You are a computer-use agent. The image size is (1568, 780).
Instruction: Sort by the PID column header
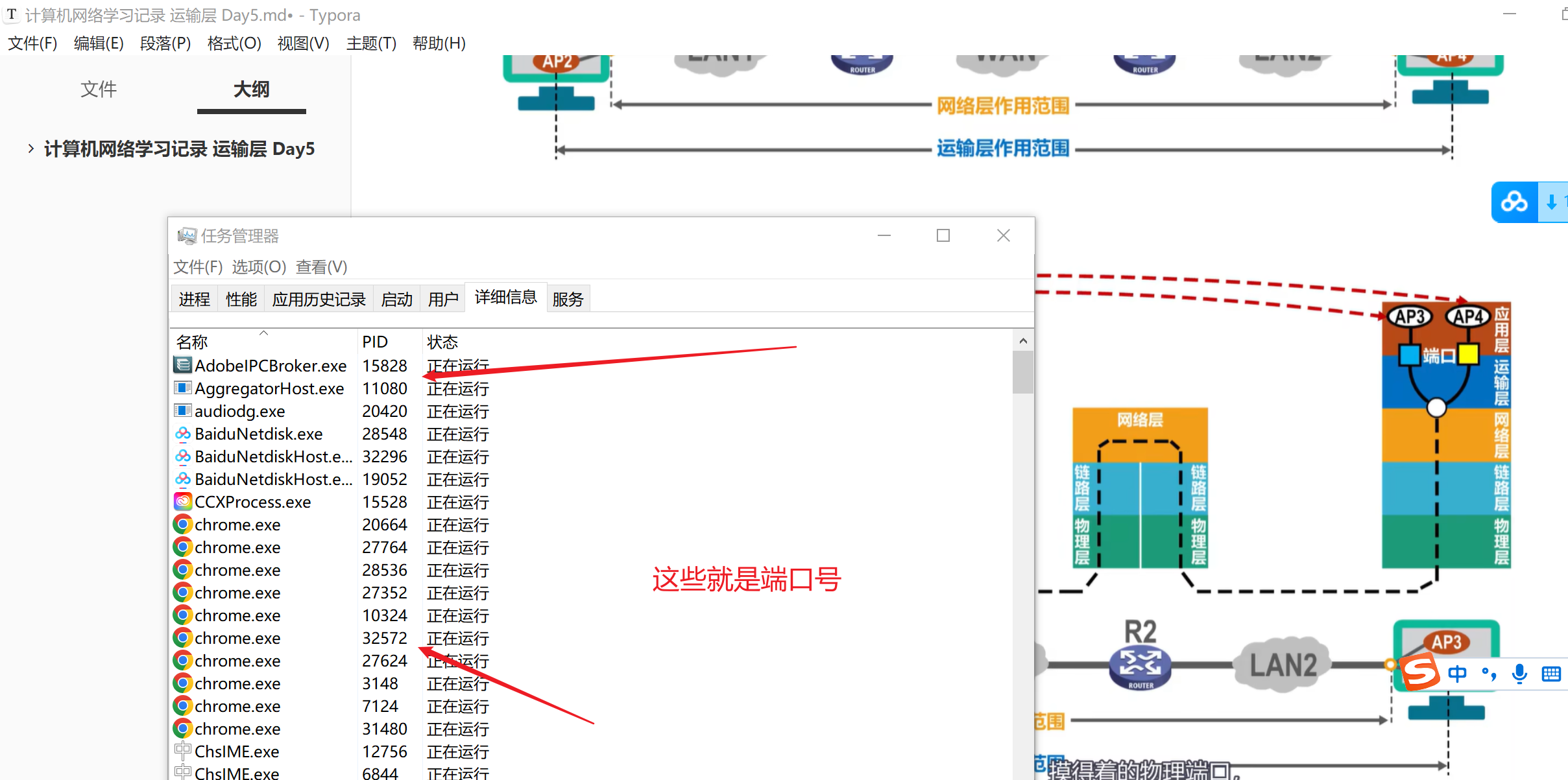pos(389,341)
